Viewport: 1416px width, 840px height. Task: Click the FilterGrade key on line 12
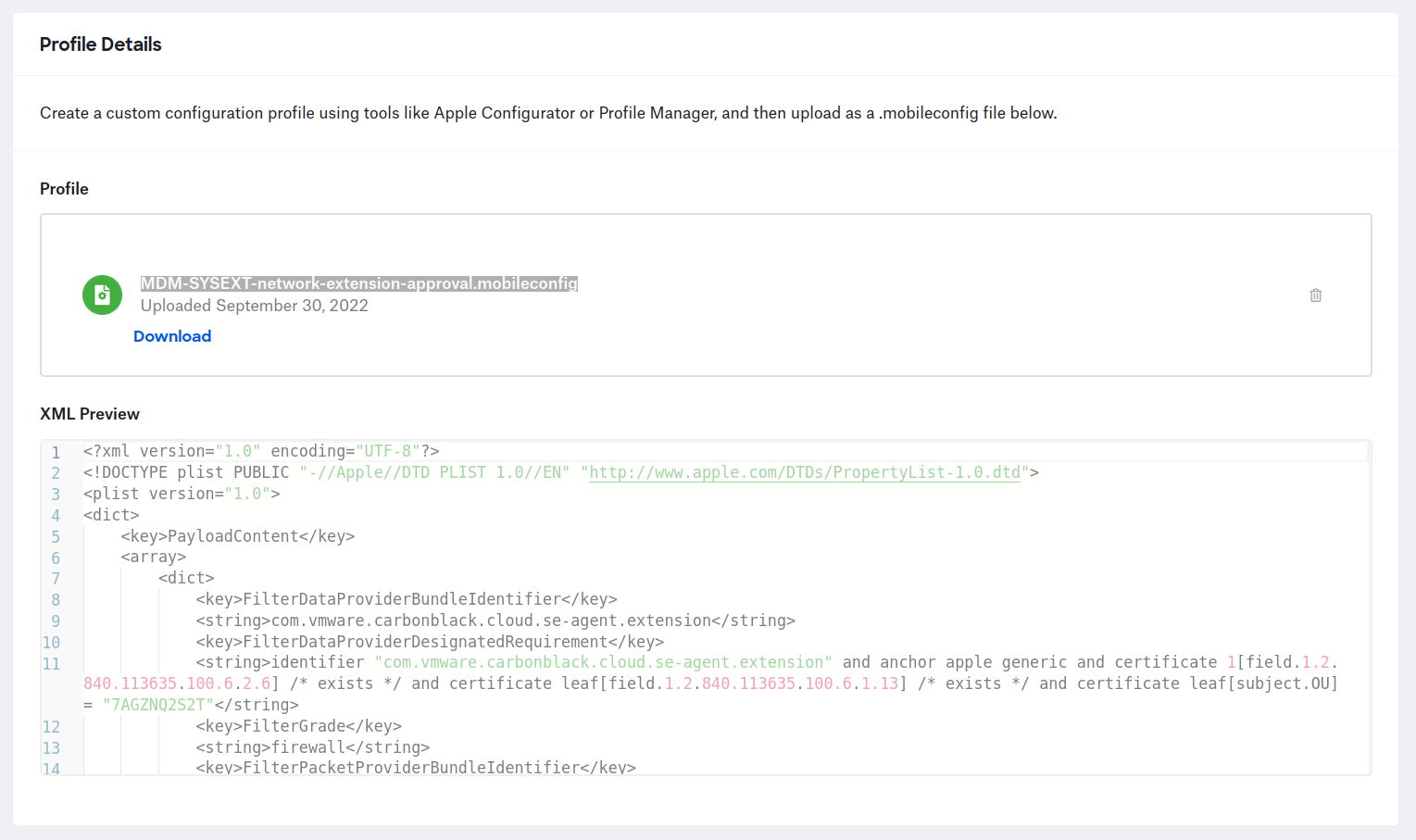(295, 726)
